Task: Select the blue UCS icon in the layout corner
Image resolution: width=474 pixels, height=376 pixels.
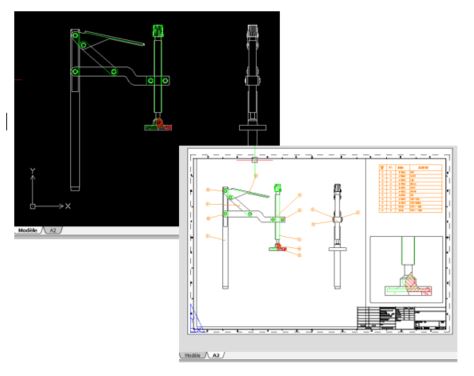Action: point(196,319)
